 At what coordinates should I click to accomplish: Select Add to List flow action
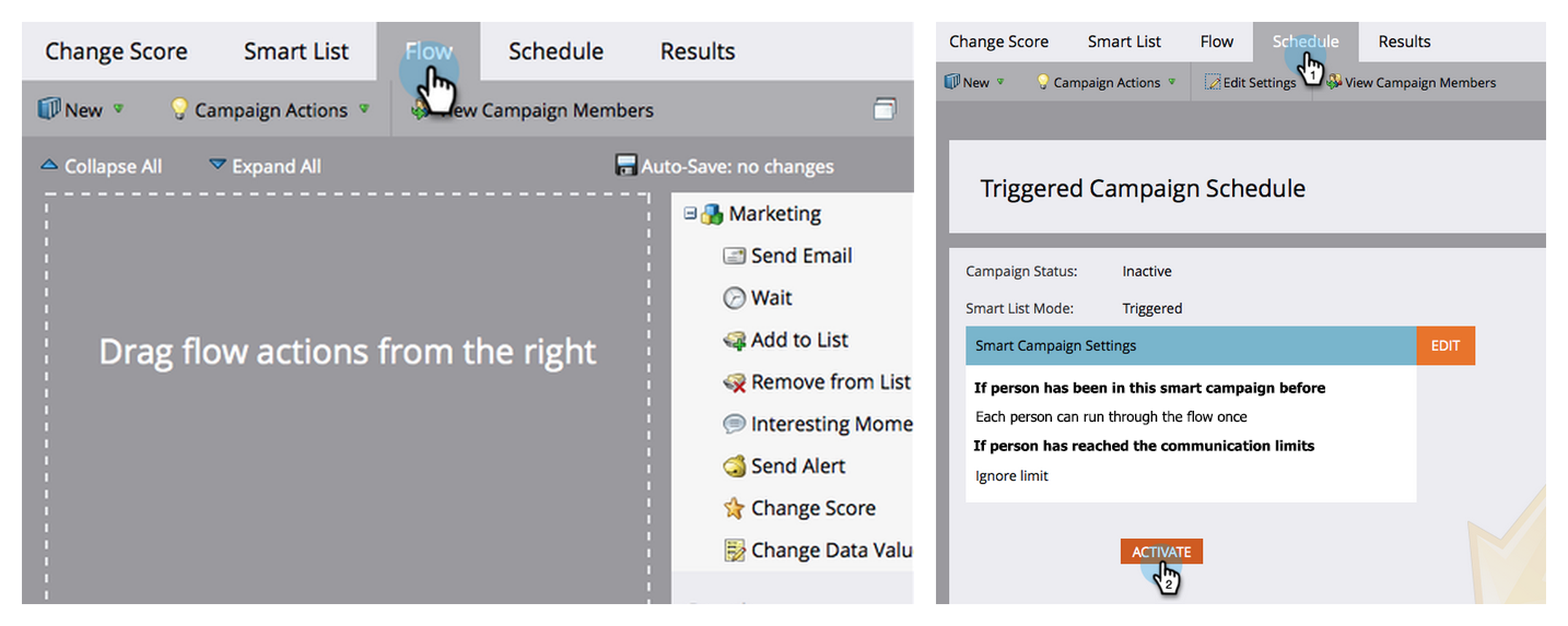(785, 340)
